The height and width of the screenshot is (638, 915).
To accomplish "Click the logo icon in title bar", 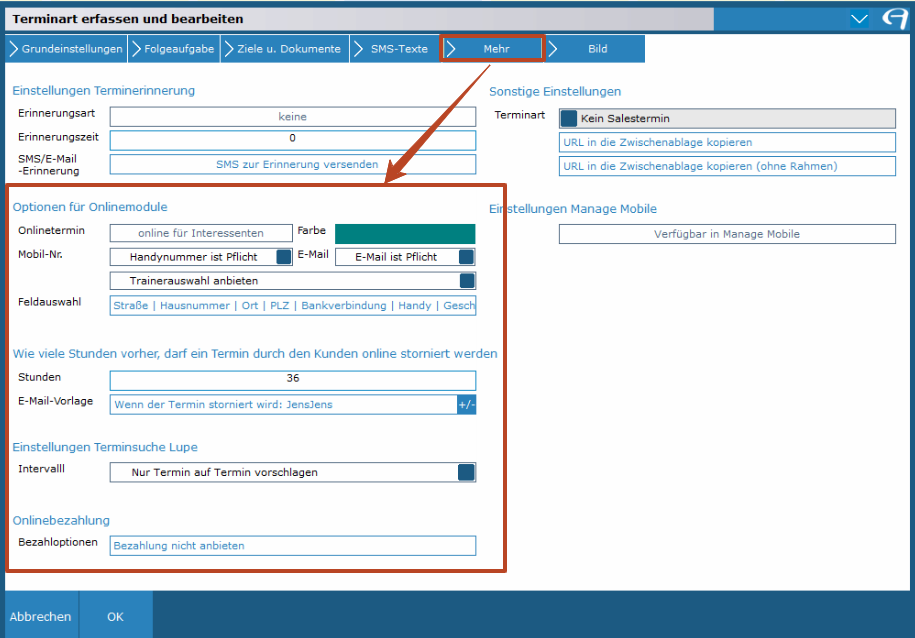I will point(894,19).
